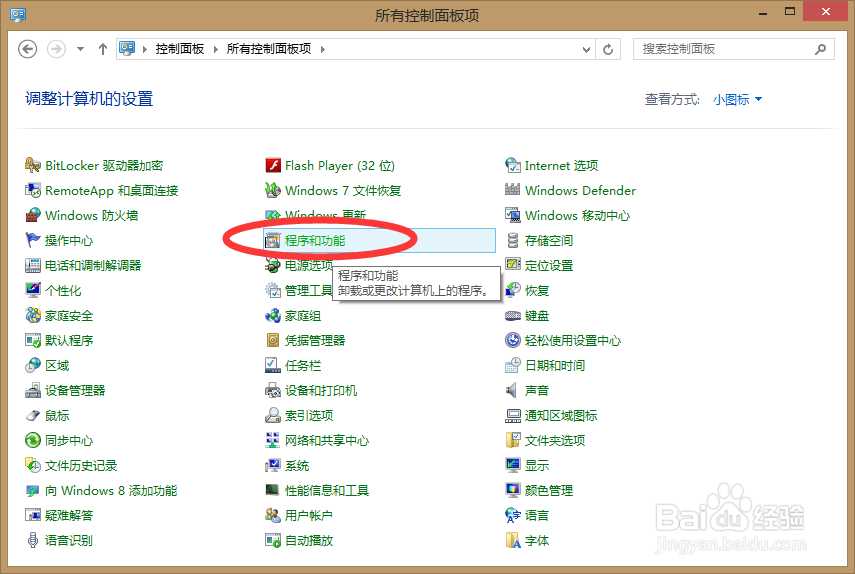Open the 键盘 link
The height and width of the screenshot is (574, 855).
click(537, 315)
